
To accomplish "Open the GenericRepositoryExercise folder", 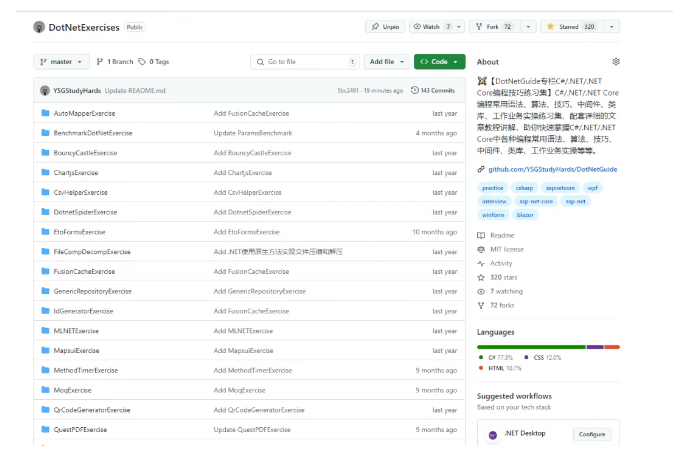I will [93, 291].
